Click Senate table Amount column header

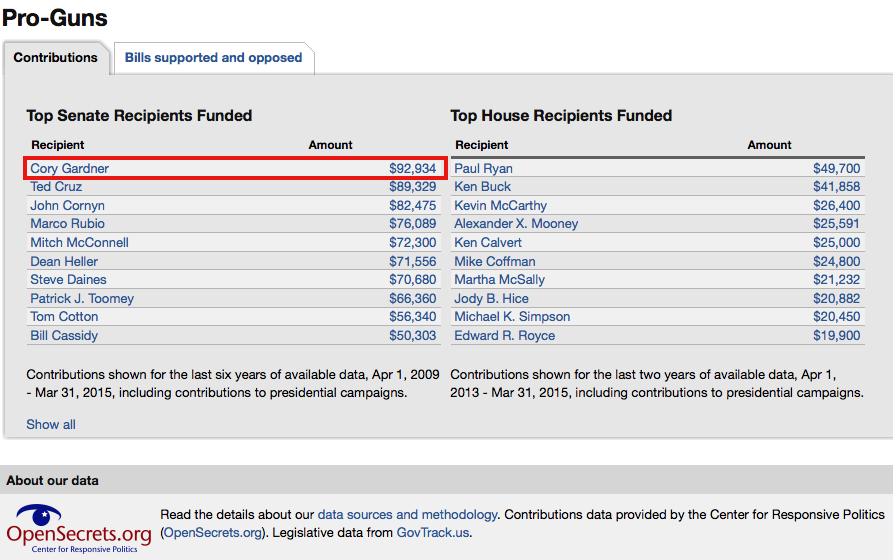[330, 145]
